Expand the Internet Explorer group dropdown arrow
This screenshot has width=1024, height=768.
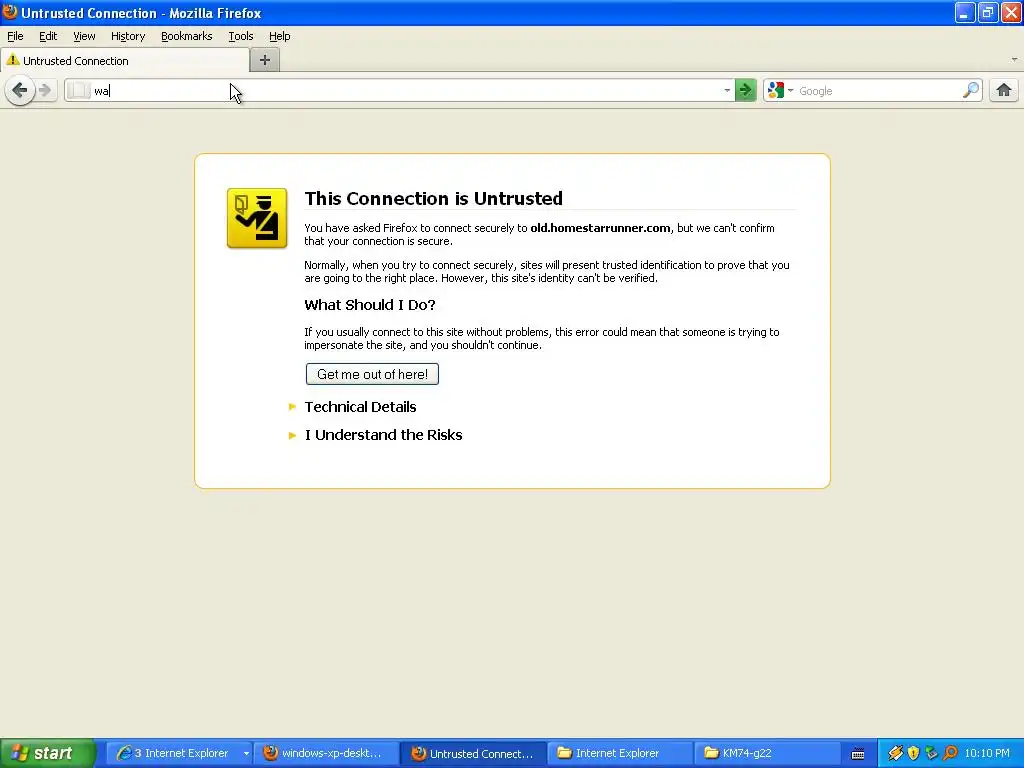(246, 753)
